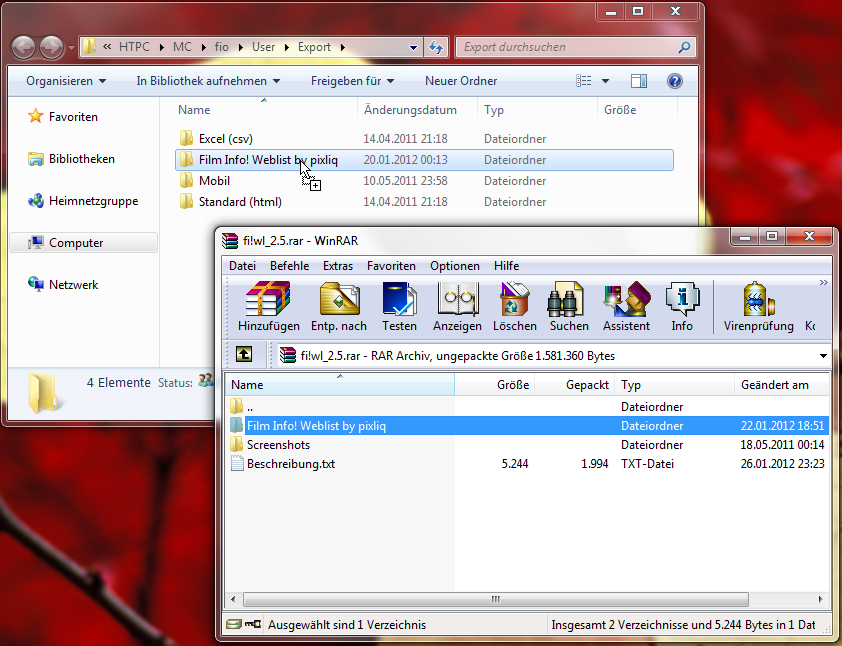Image resolution: width=842 pixels, height=646 pixels.
Task: Click the Explorer help icon
Action: pyautogui.click(x=674, y=81)
